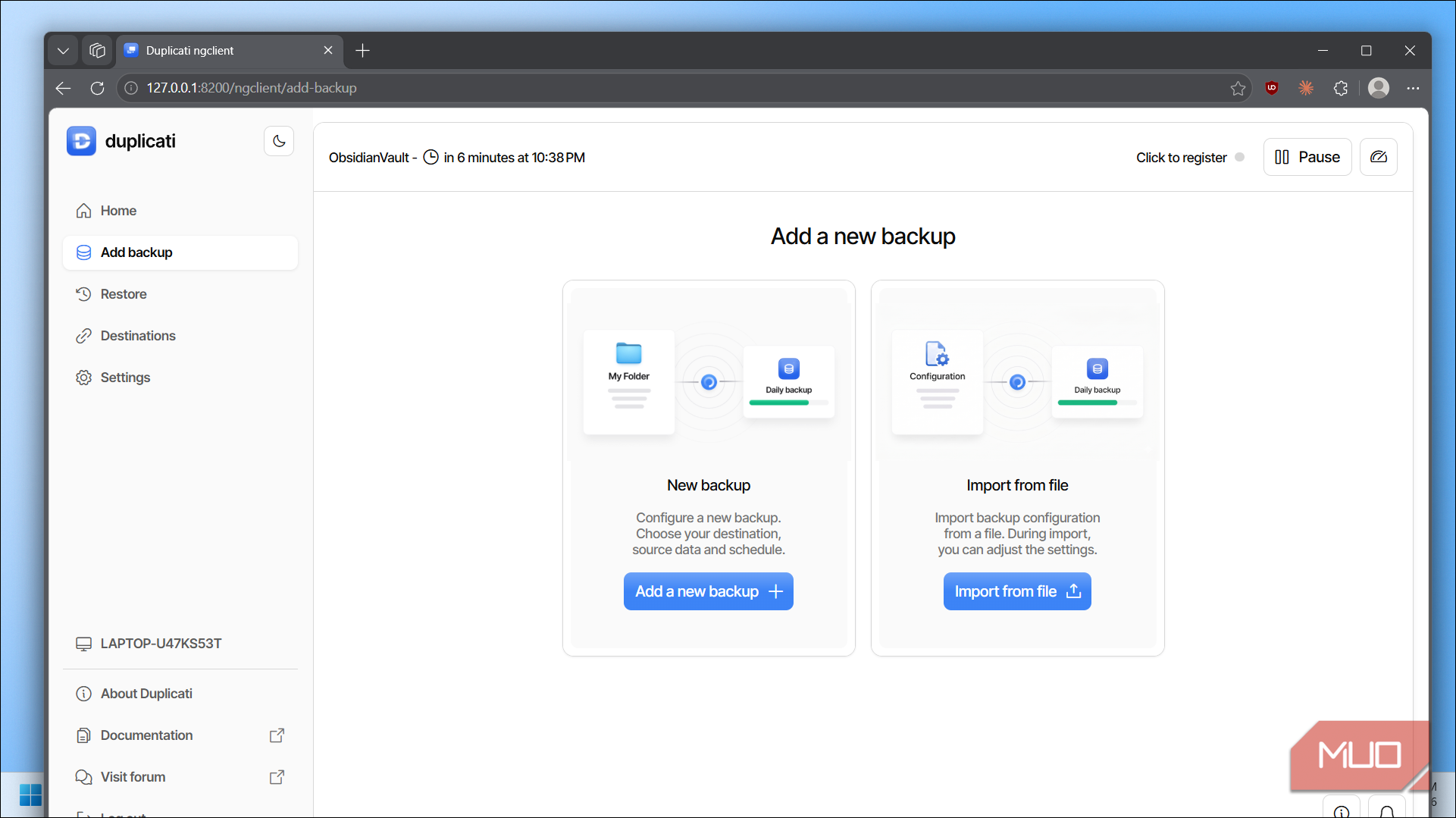1456x818 pixels.
Task: Toggle dark mode with the moon icon
Action: [279, 141]
